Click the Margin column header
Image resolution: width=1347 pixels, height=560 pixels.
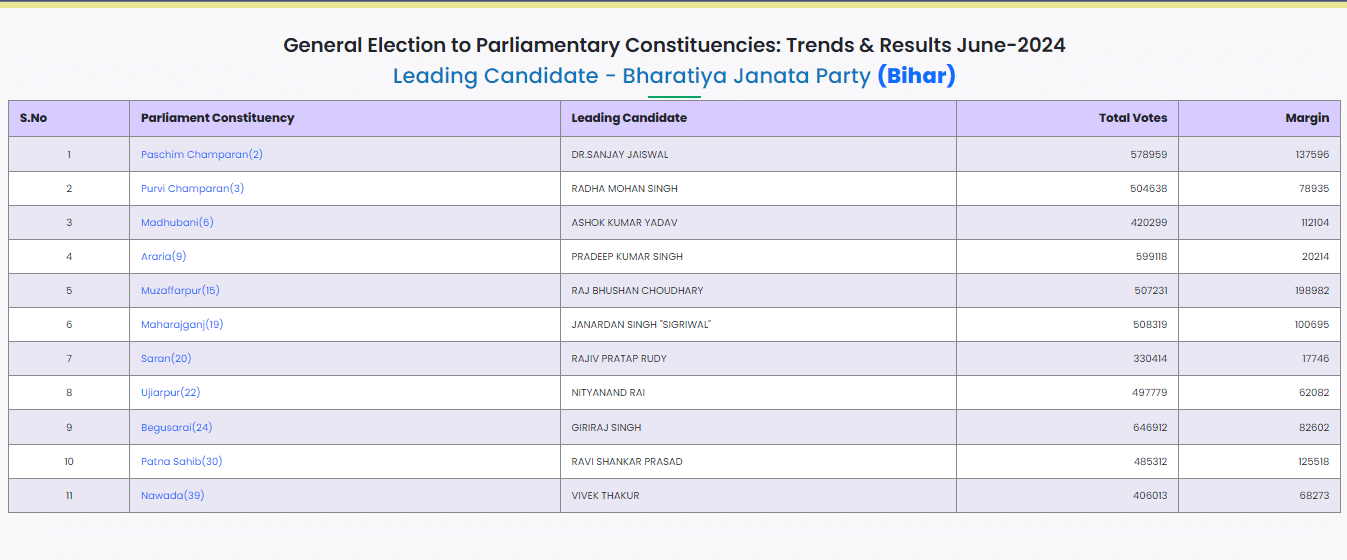click(x=1307, y=118)
